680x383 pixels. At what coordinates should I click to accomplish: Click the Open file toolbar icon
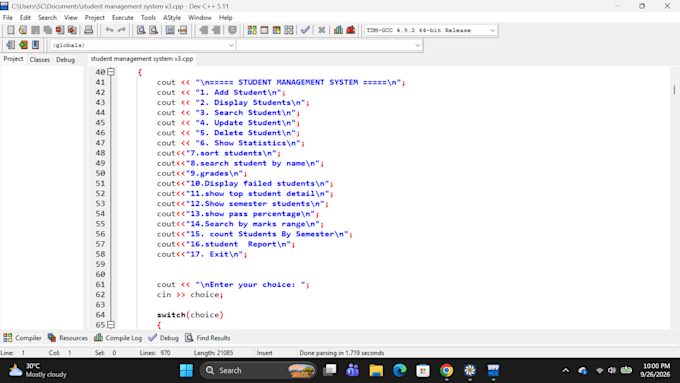23,30
